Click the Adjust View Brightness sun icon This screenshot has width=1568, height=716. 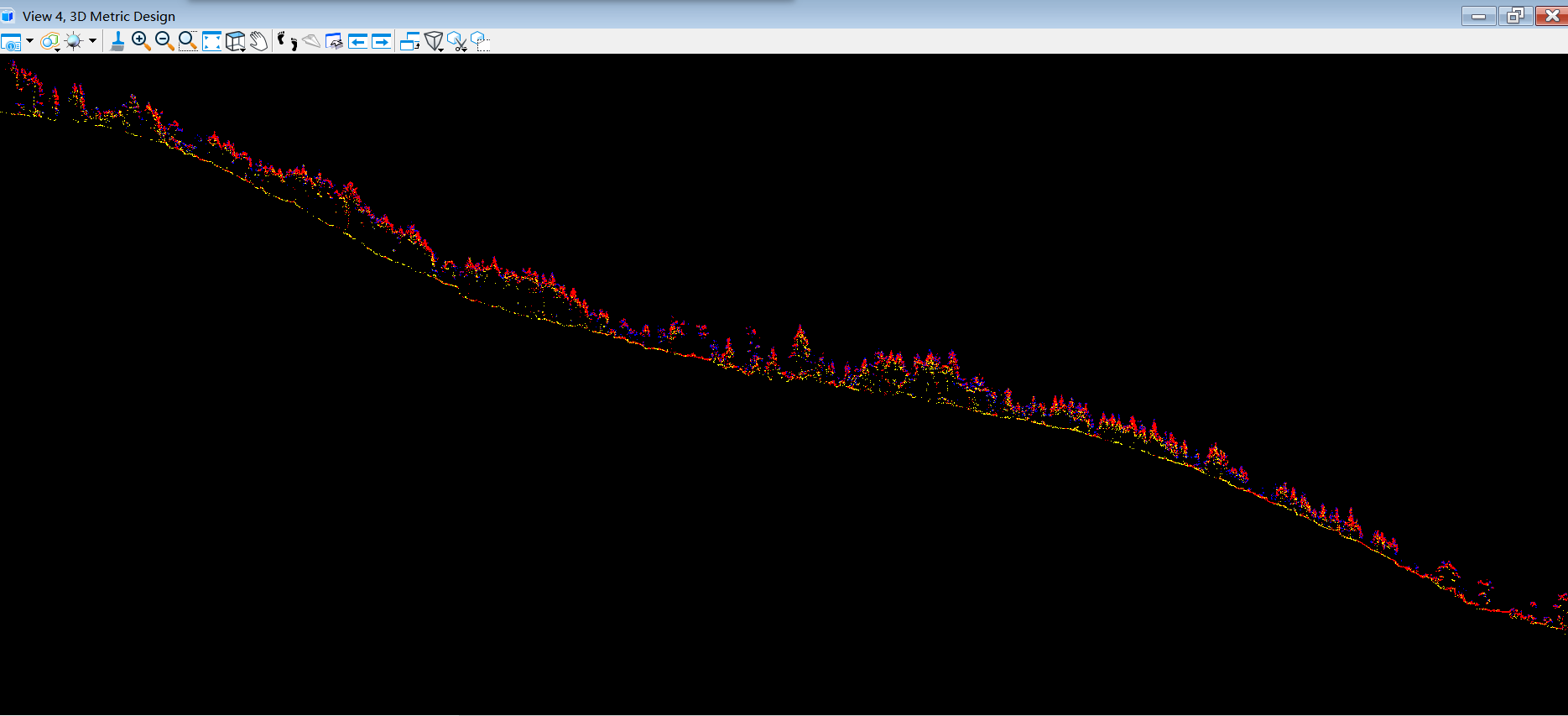click(x=74, y=41)
